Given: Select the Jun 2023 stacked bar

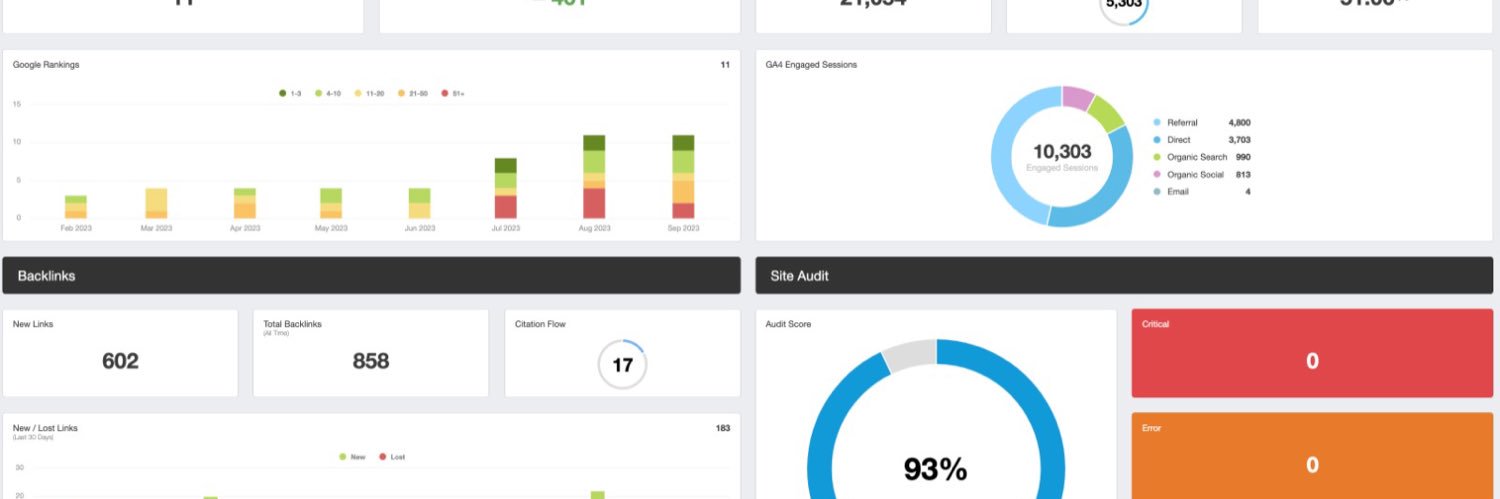Looking at the screenshot, I should point(420,203).
